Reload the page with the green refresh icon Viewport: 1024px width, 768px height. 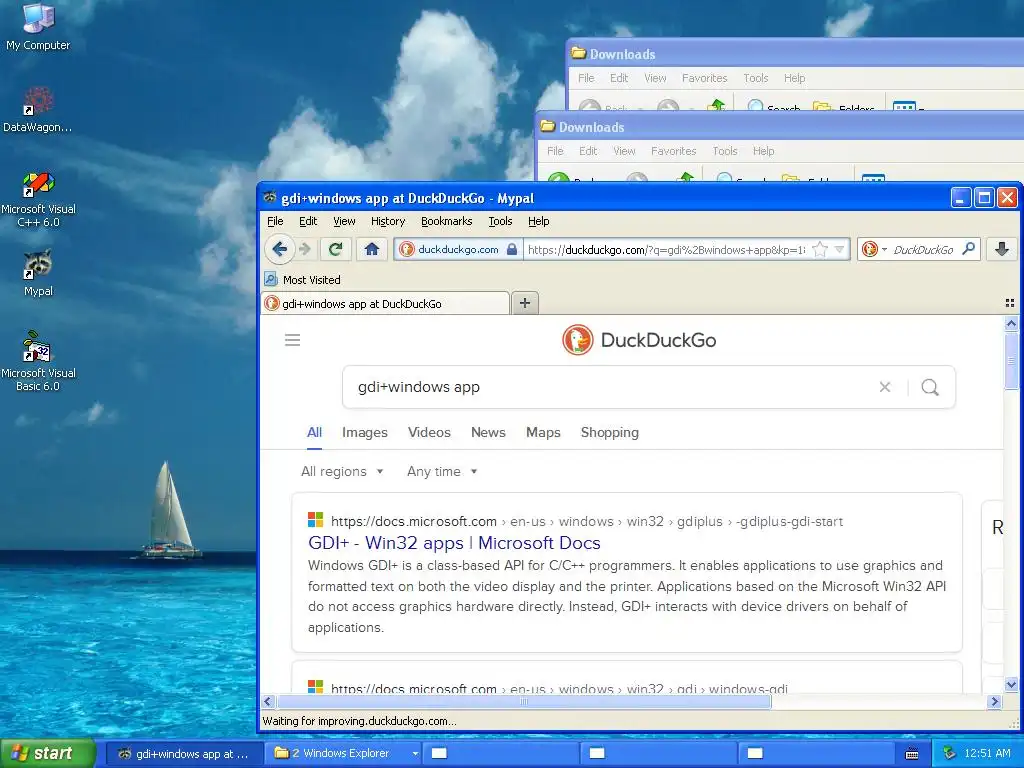[336, 249]
